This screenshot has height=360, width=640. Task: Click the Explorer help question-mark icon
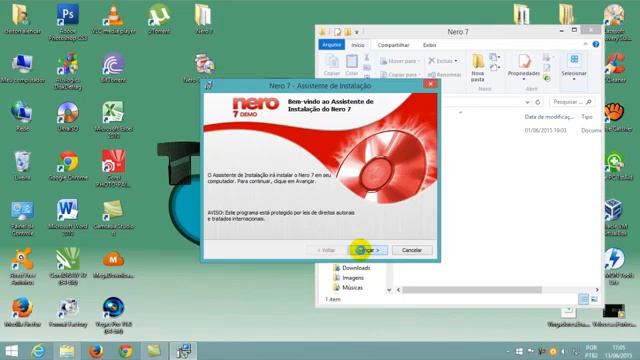pos(596,44)
